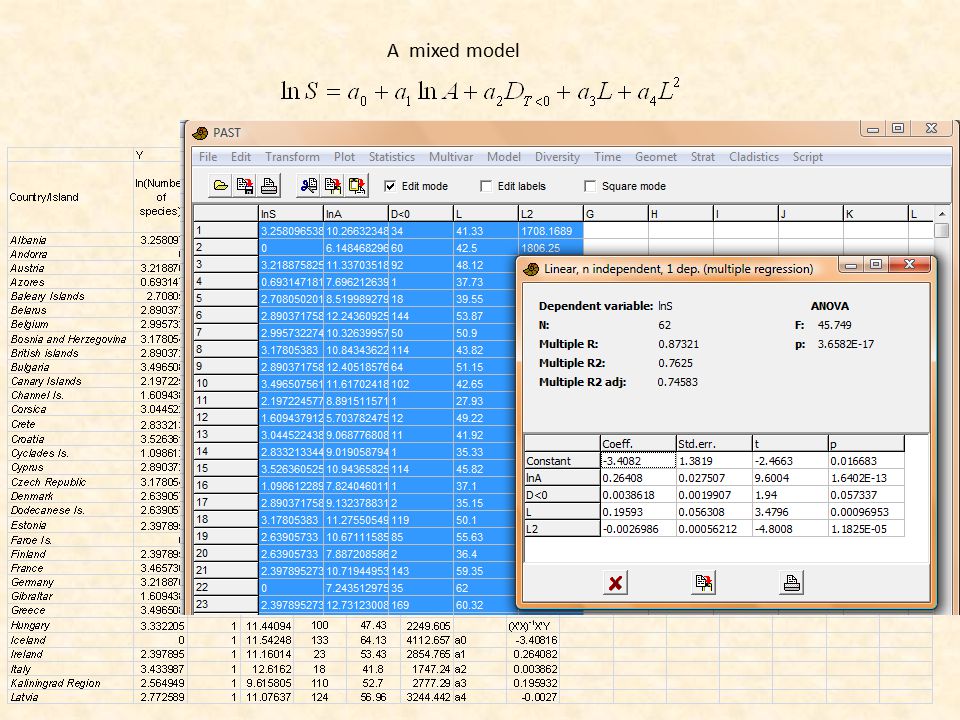Image resolution: width=960 pixels, height=720 pixels.
Task: Click the Std.err. column header in results
Action: (x=714, y=444)
